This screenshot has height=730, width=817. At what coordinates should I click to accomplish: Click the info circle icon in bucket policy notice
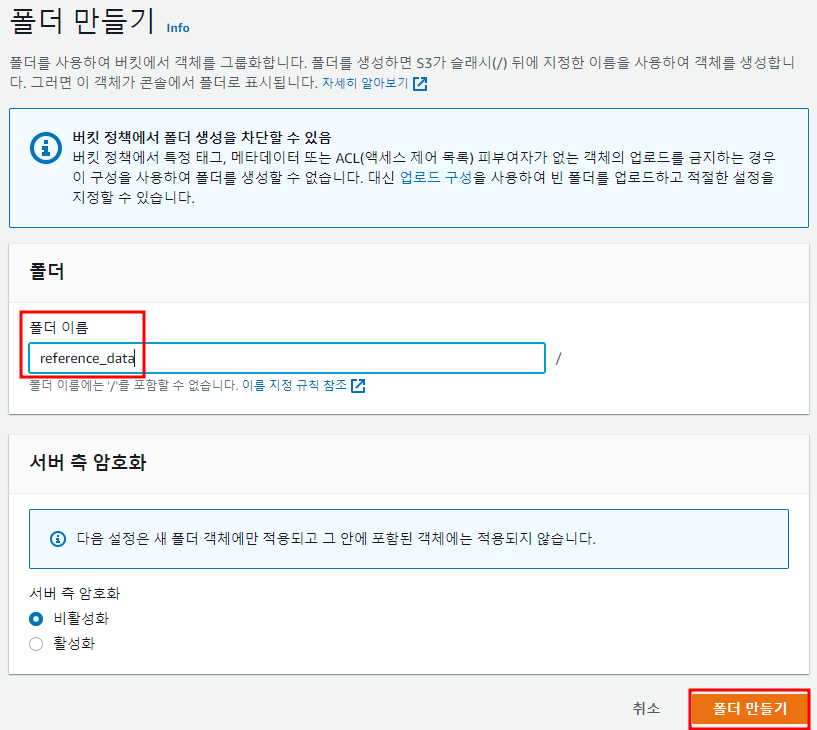pos(46,147)
